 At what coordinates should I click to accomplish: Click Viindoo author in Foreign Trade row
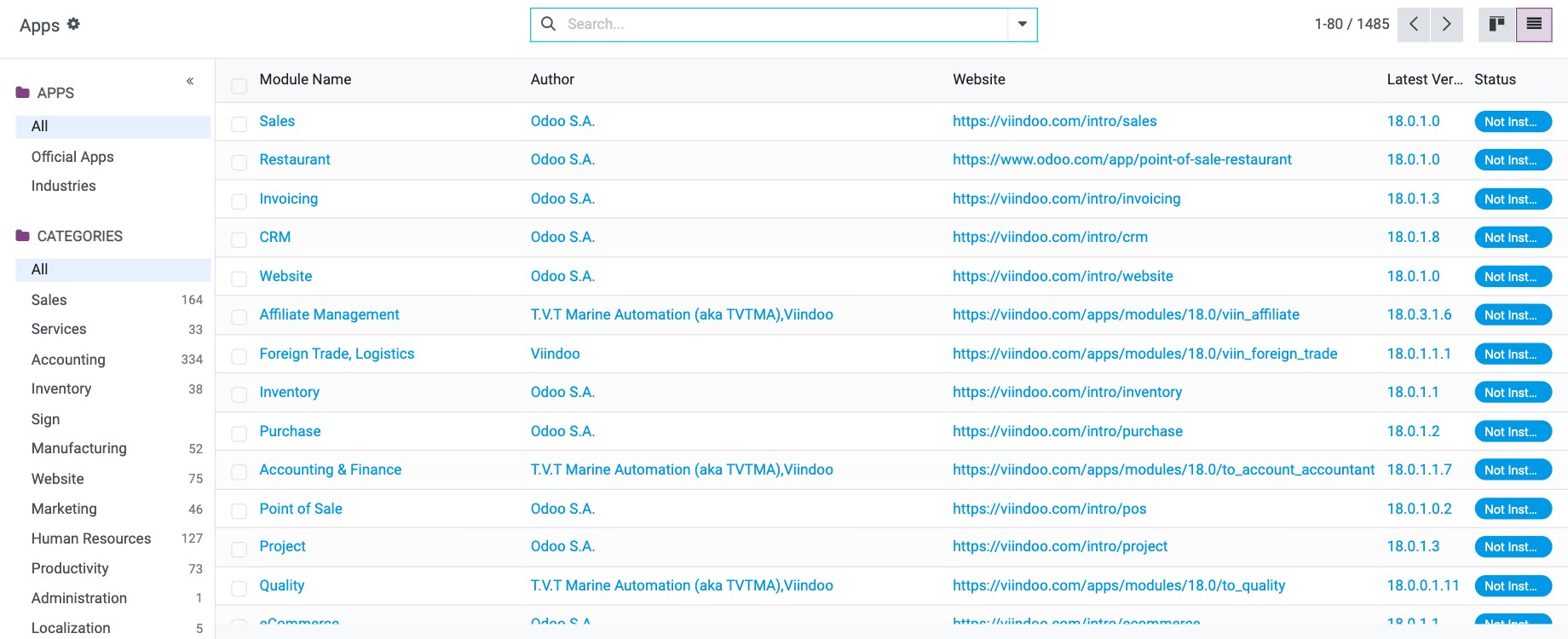coord(555,354)
